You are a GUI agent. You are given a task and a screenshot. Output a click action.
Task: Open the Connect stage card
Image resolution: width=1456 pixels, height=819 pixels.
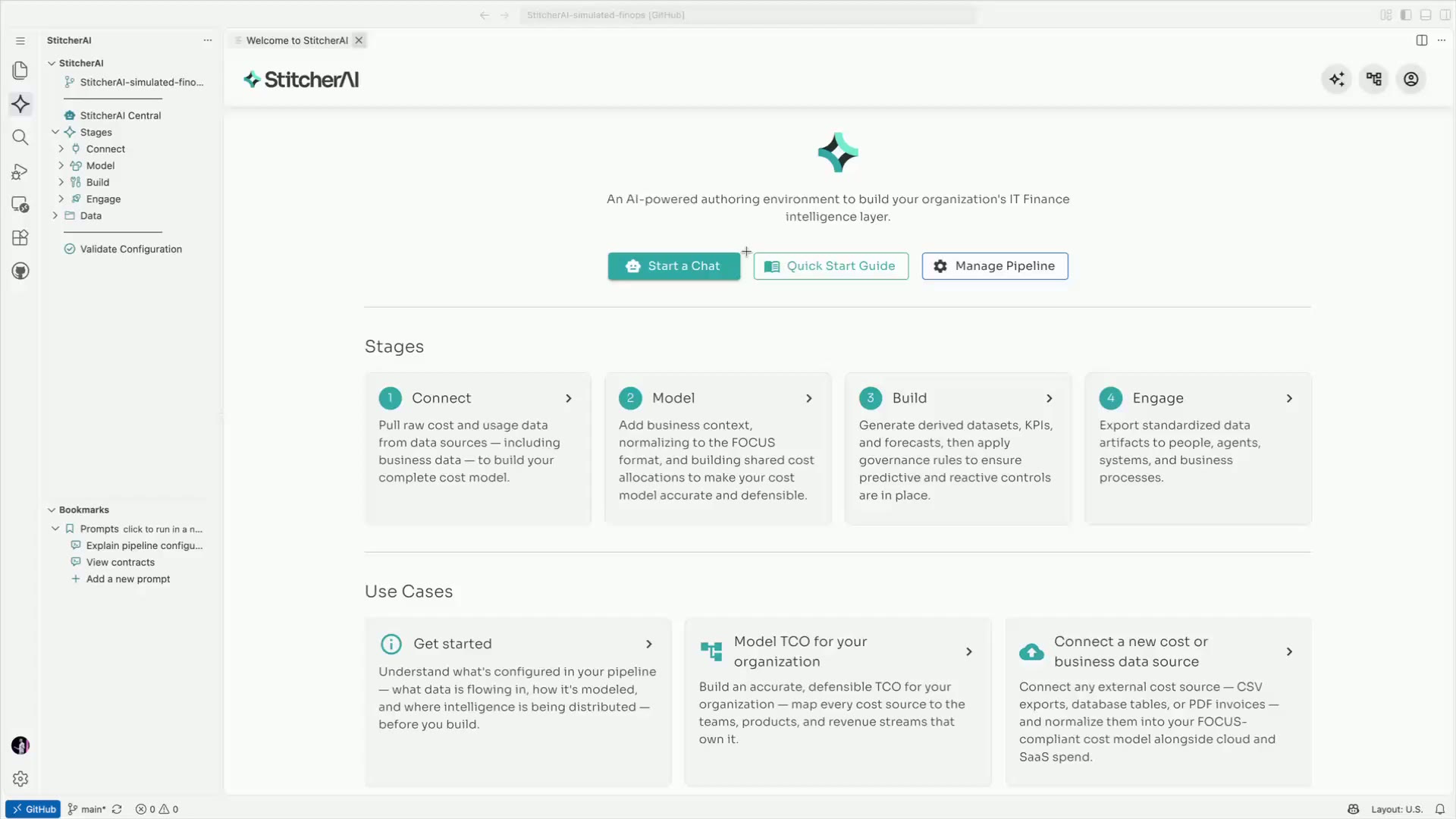click(478, 448)
